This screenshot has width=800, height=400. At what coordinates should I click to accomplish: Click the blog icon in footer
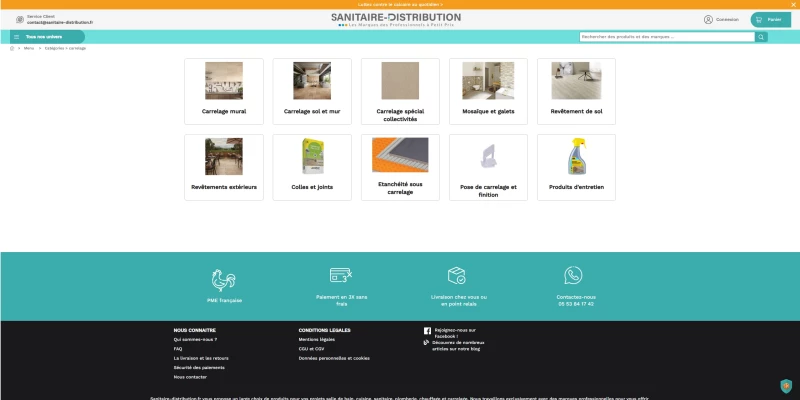click(427, 343)
